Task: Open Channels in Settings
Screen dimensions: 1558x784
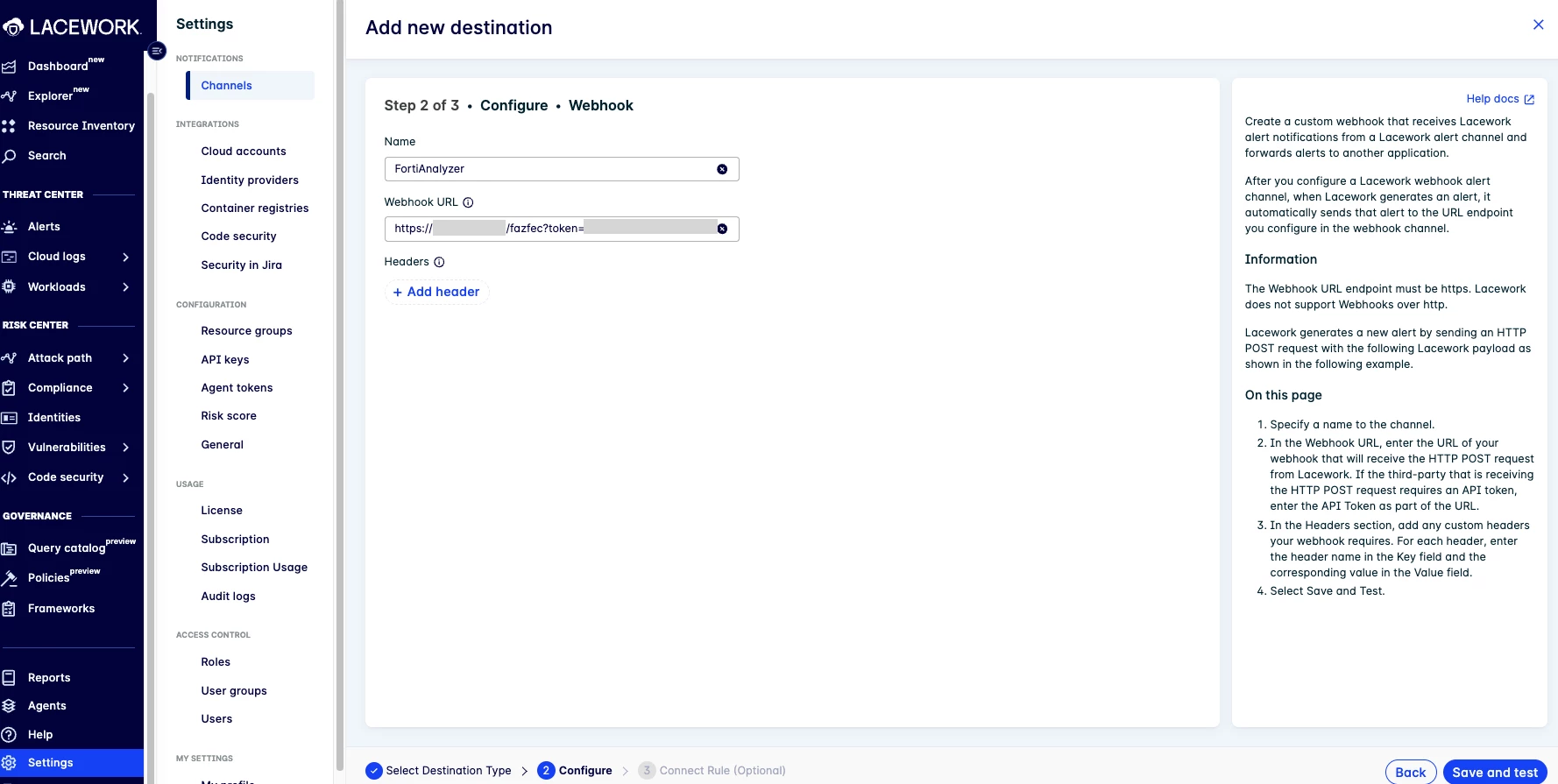Action: 250,86
